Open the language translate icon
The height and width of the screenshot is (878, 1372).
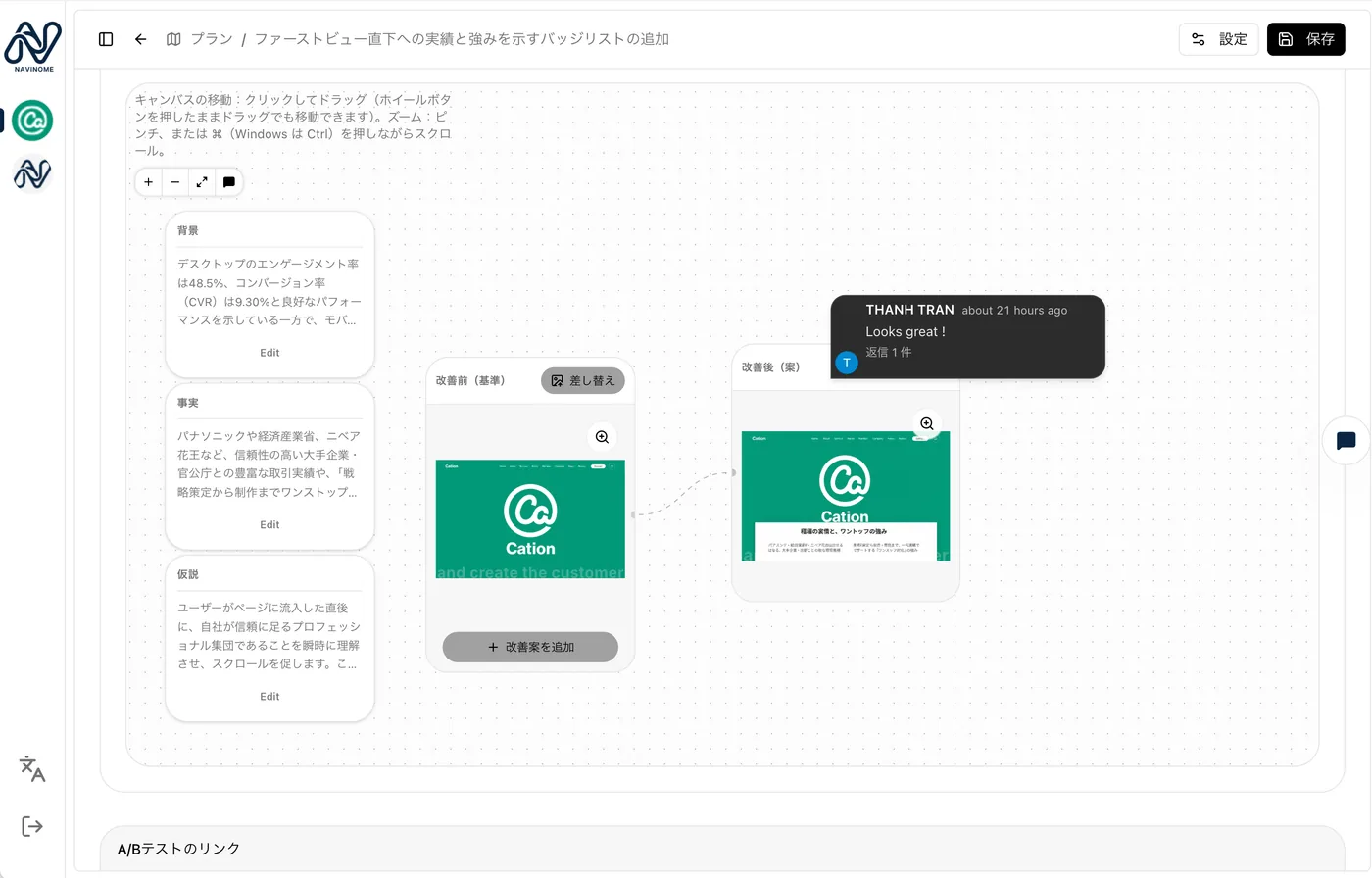coord(32,769)
